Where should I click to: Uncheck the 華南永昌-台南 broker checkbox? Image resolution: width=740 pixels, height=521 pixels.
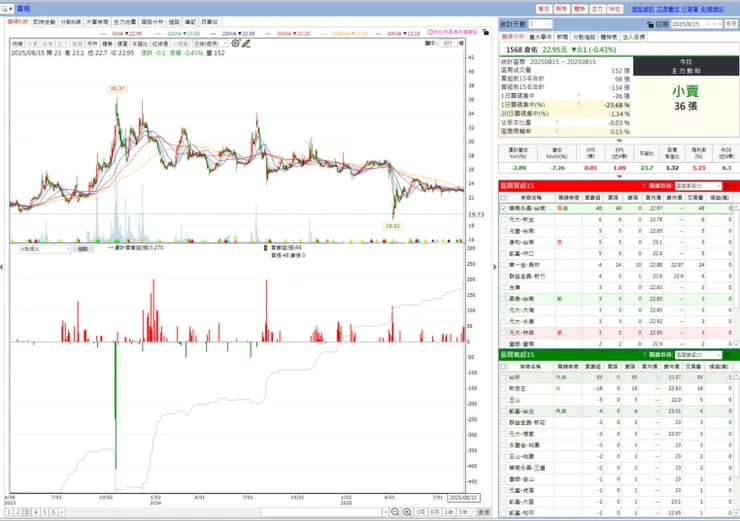(x=504, y=208)
